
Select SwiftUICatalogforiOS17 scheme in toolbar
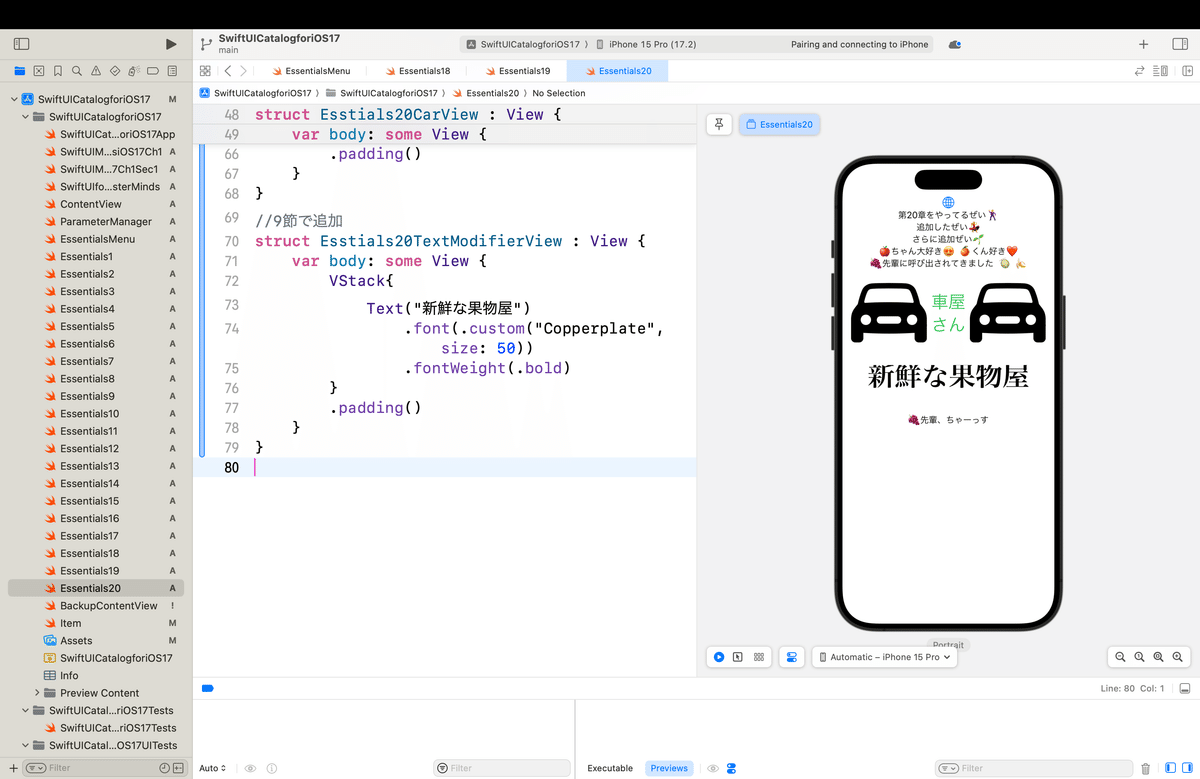click(x=523, y=44)
